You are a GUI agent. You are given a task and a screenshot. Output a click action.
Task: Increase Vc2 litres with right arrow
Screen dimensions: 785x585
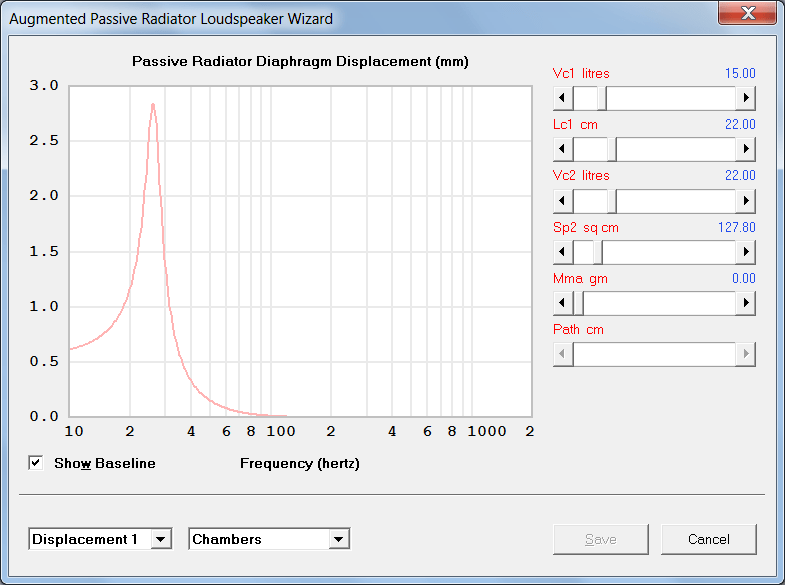pos(745,201)
